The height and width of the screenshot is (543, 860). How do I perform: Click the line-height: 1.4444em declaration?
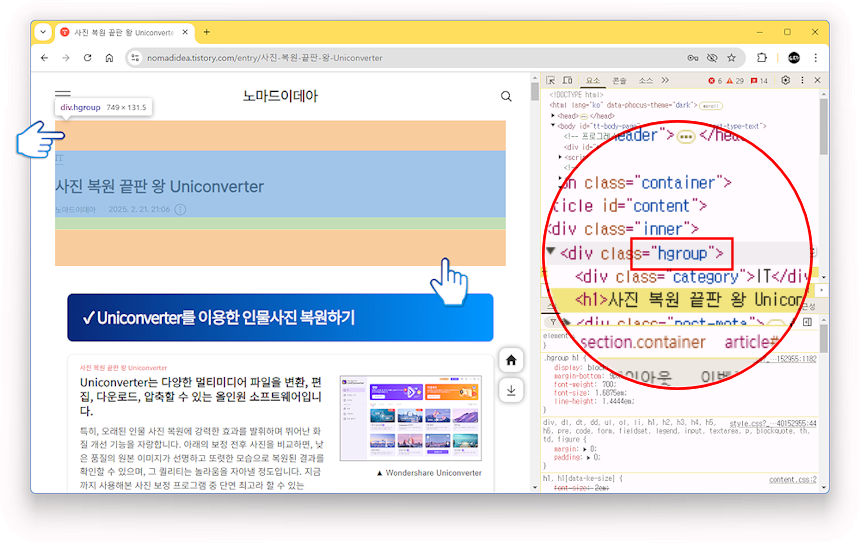click(593, 401)
